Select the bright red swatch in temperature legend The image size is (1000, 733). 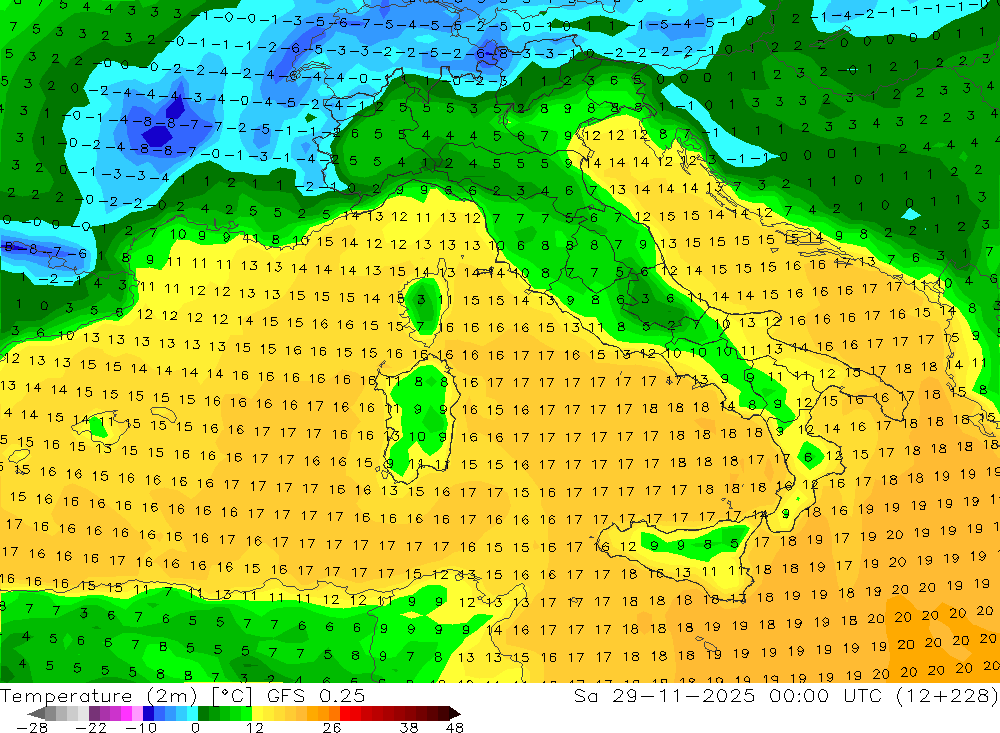[x=345, y=713]
